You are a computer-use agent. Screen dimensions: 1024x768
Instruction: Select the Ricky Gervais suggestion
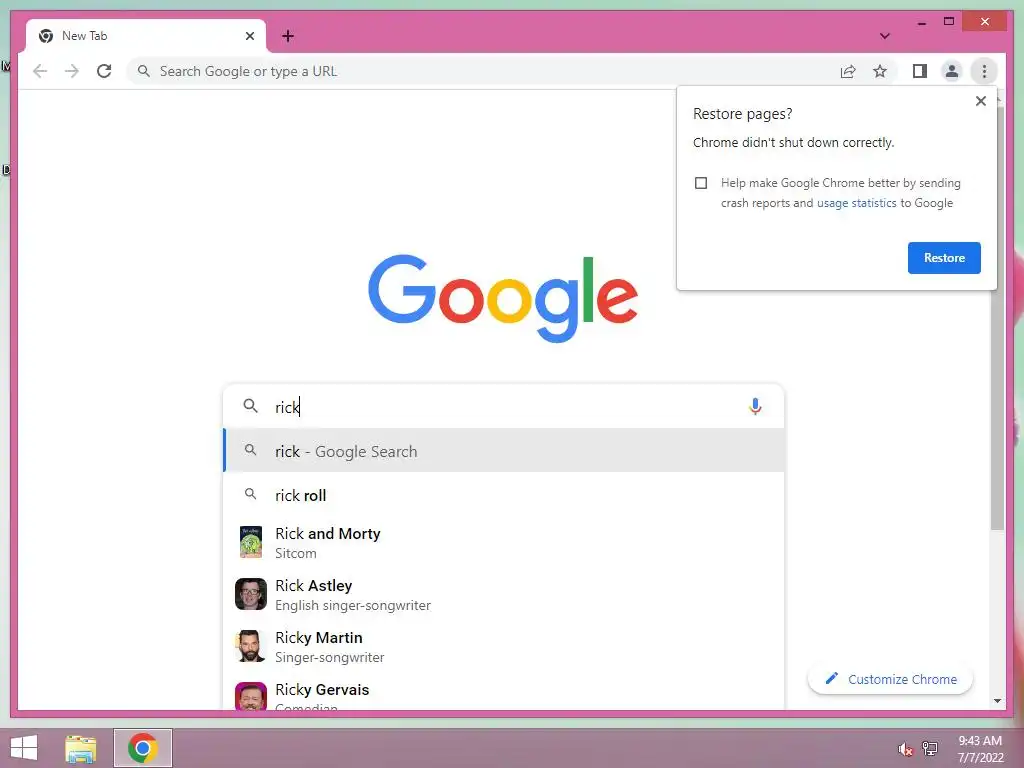[x=503, y=694]
